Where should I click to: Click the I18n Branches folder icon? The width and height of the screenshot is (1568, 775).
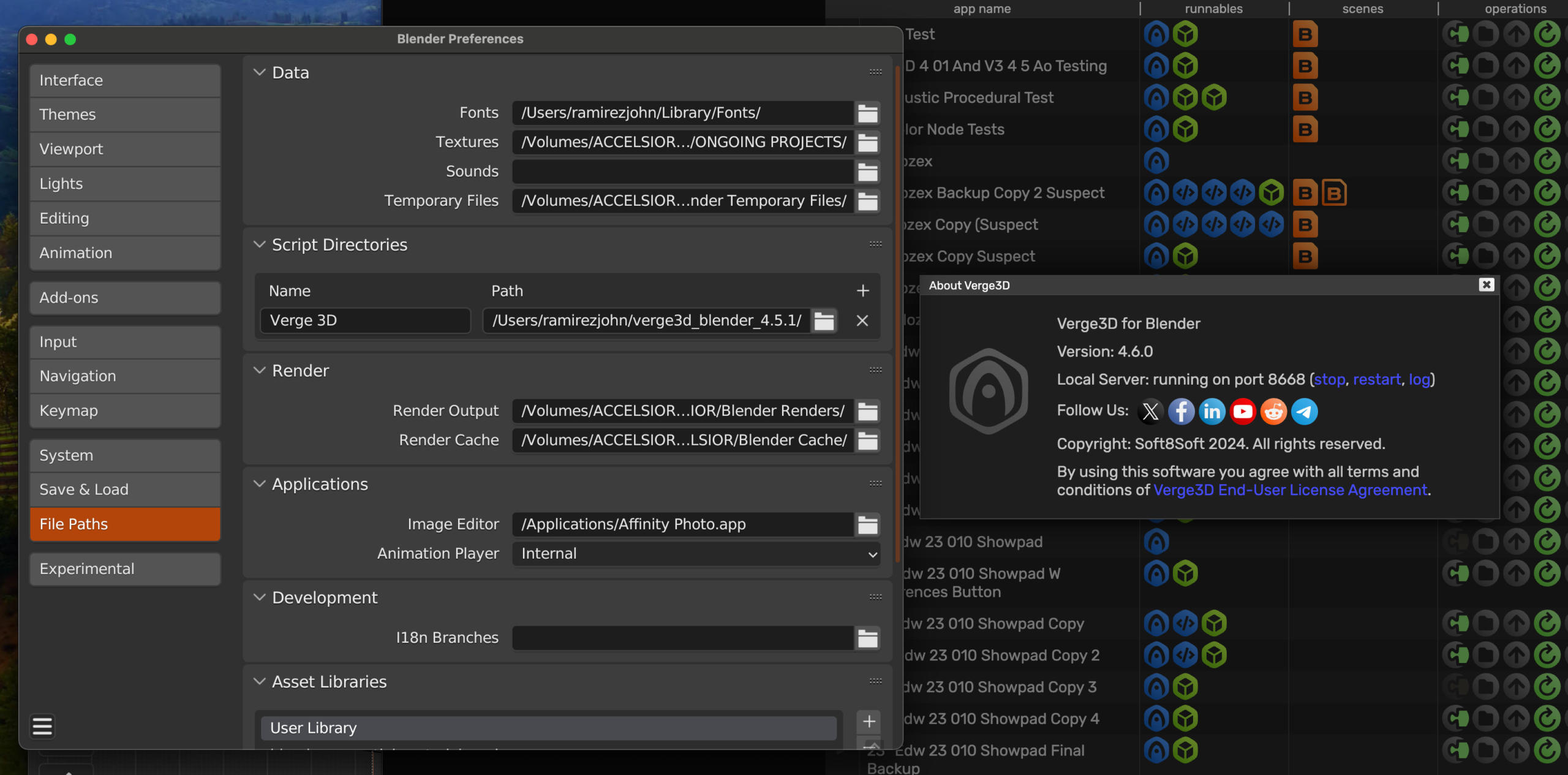[x=867, y=638]
